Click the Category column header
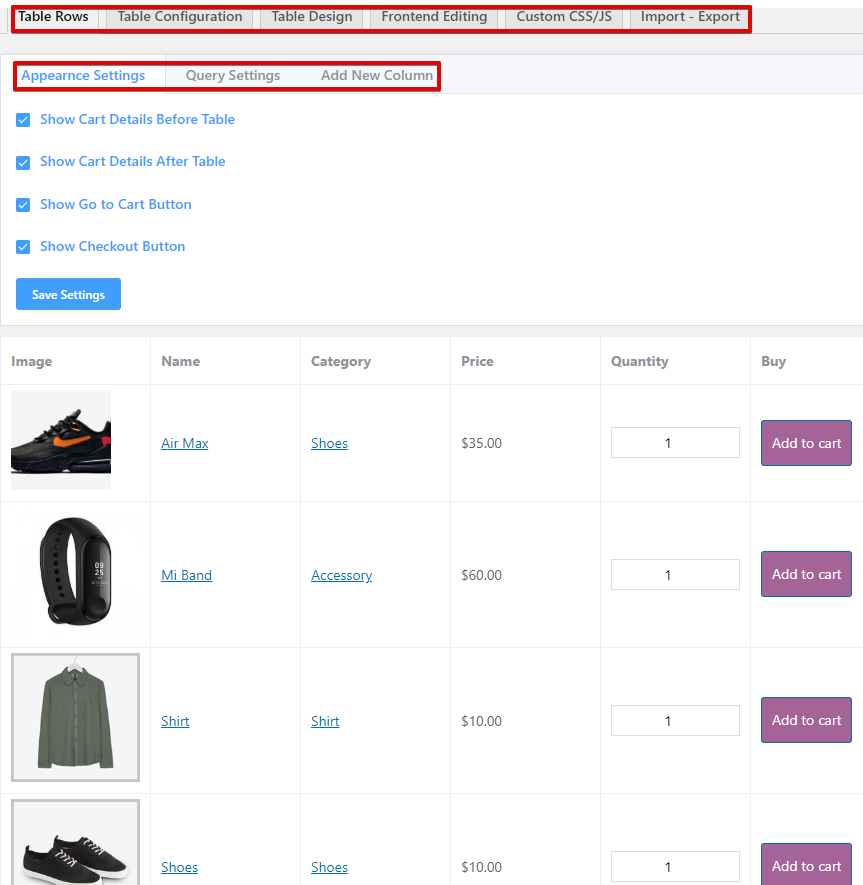The image size is (863, 885). click(341, 361)
